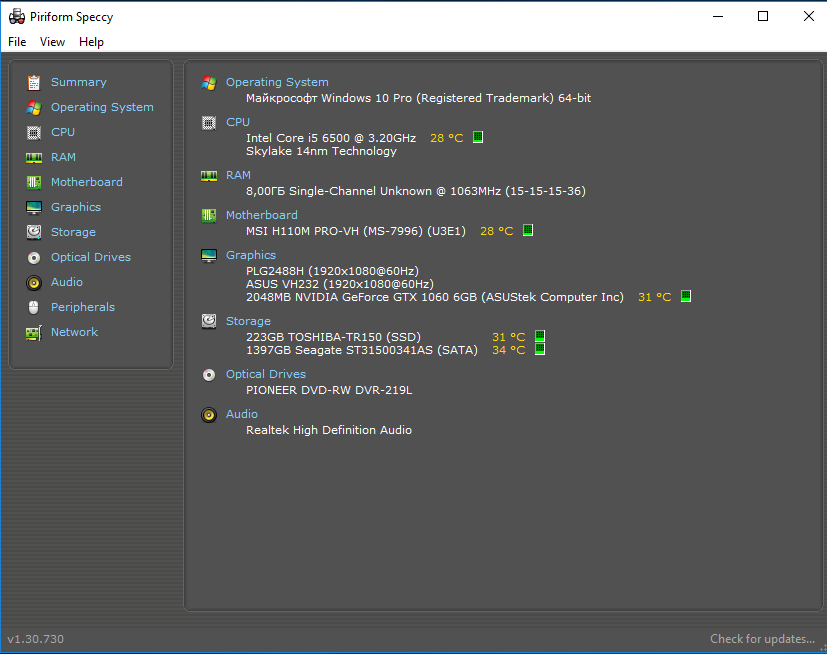
Task: Click the Audio speaker icon in sidebar
Action: click(x=34, y=282)
